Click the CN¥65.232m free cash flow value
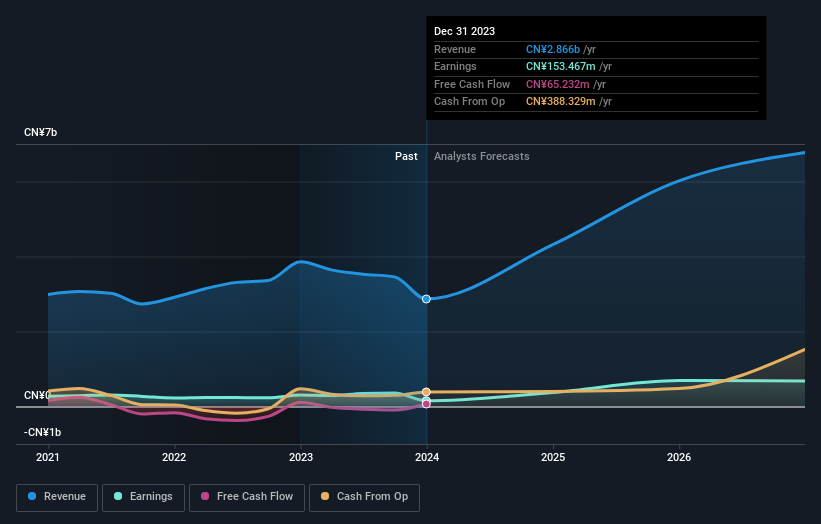The height and width of the screenshot is (524, 821). click(x=558, y=84)
